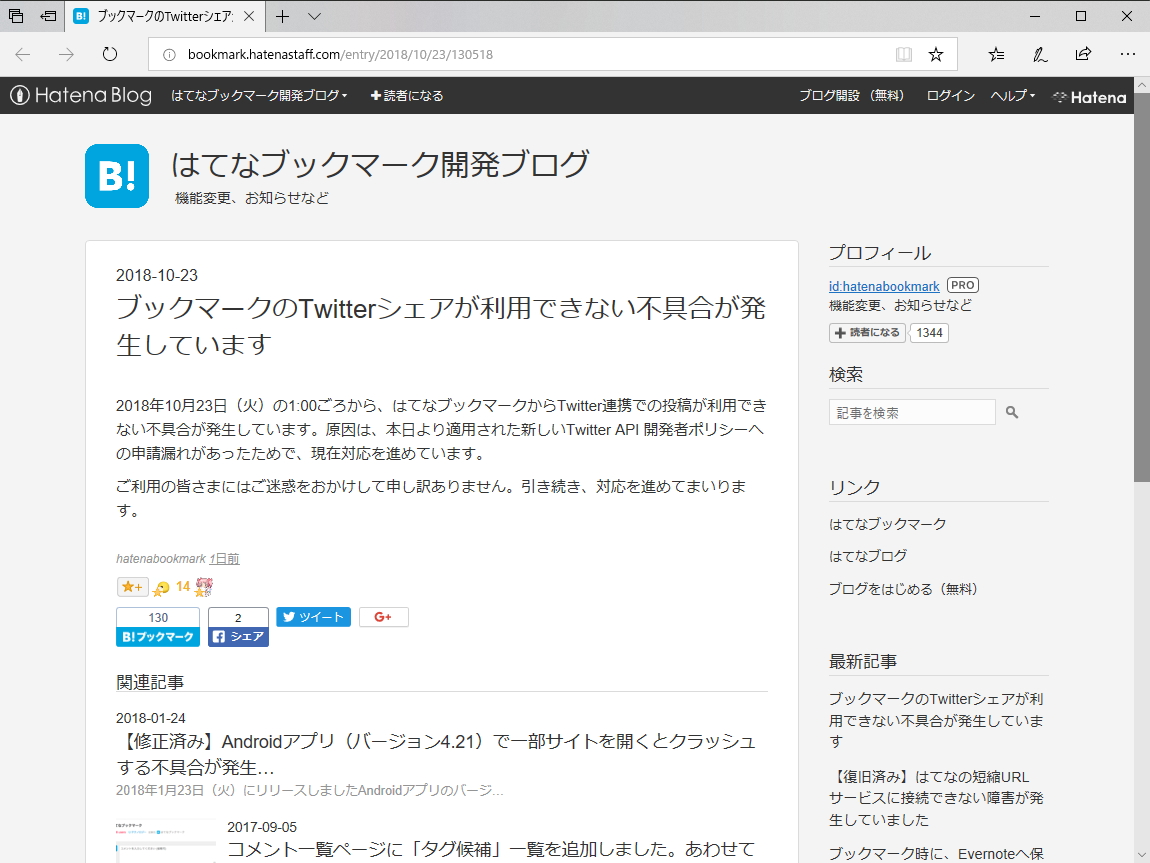Click the Hatena logo at top right

(1089, 96)
